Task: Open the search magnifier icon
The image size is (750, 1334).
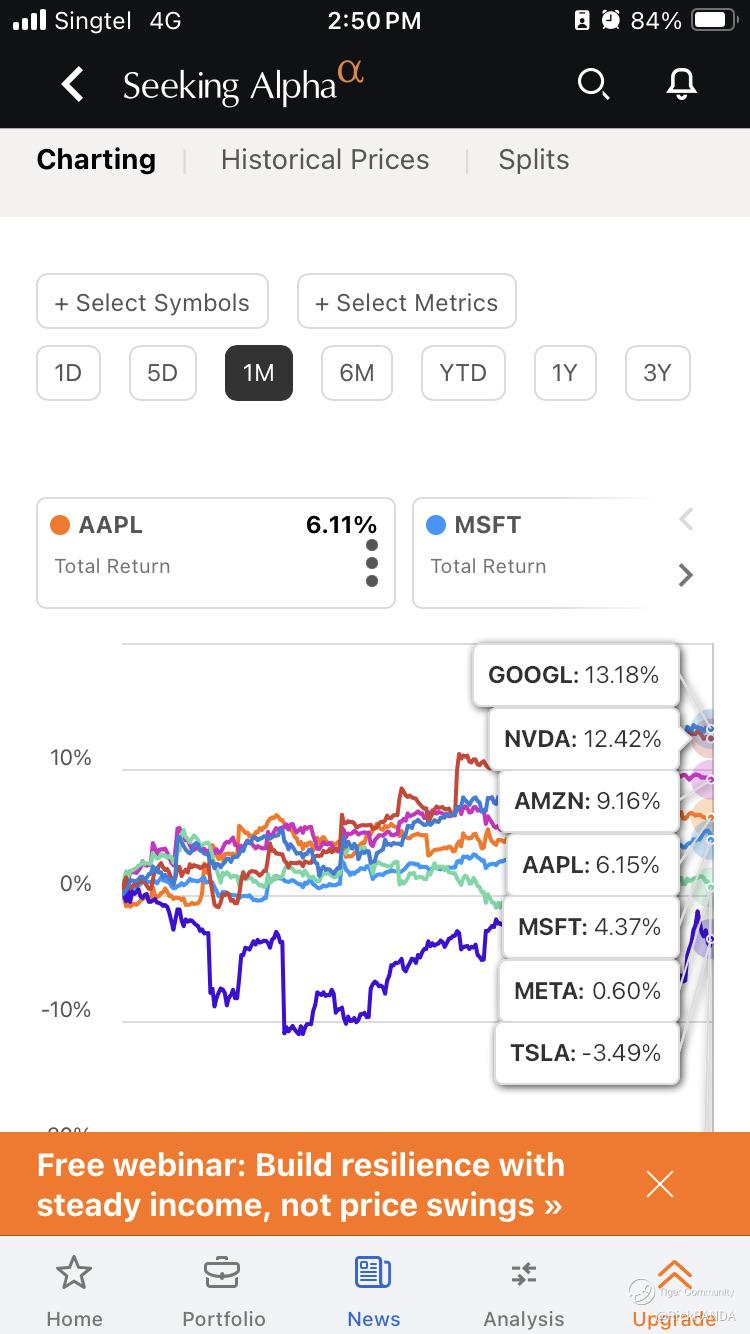Action: click(593, 85)
